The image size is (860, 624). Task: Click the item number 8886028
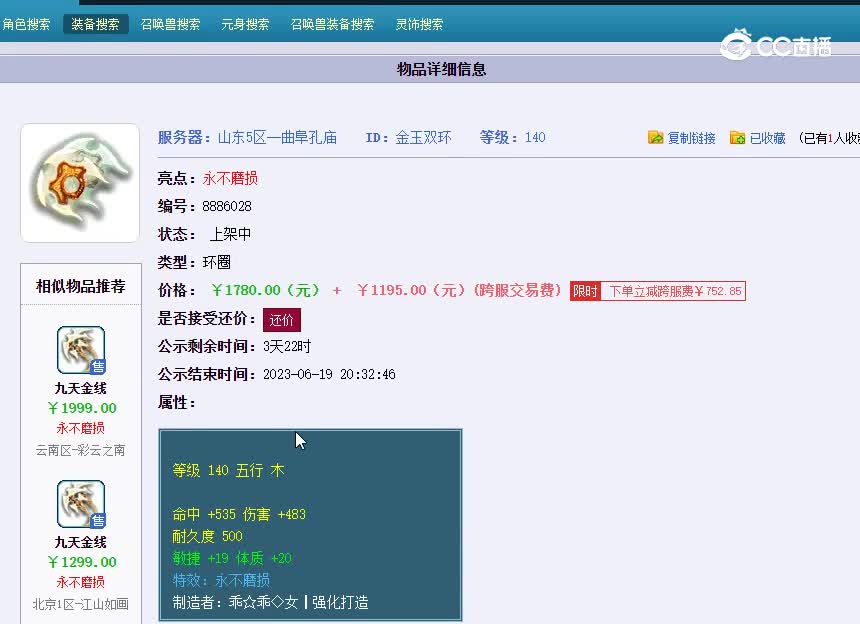tap(227, 206)
